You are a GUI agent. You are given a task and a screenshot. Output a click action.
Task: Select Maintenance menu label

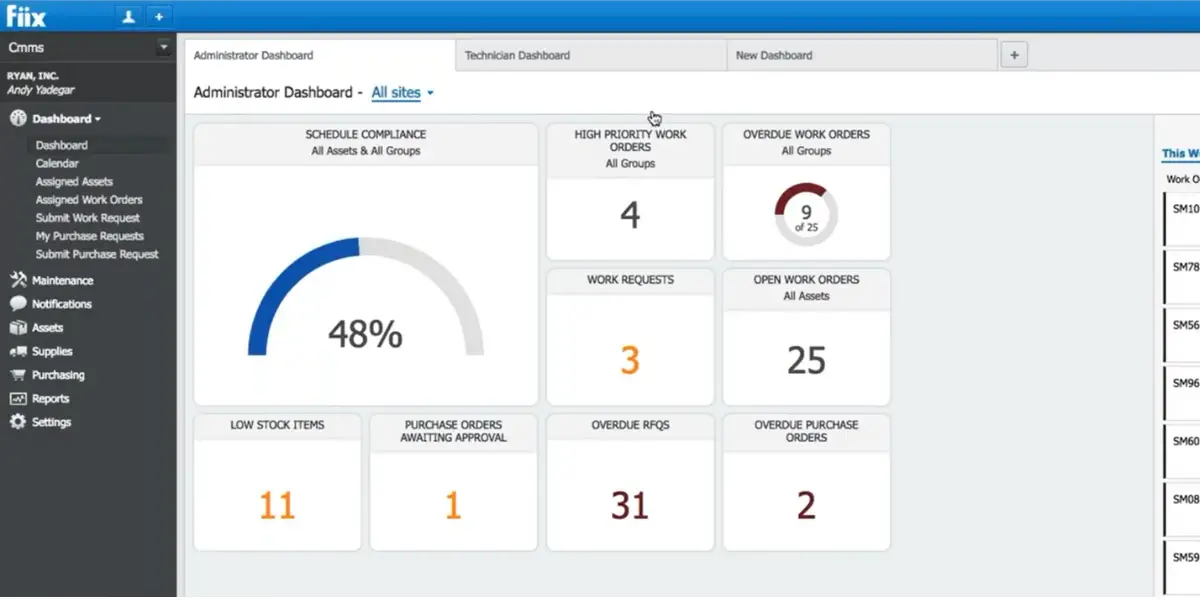point(62,281)
